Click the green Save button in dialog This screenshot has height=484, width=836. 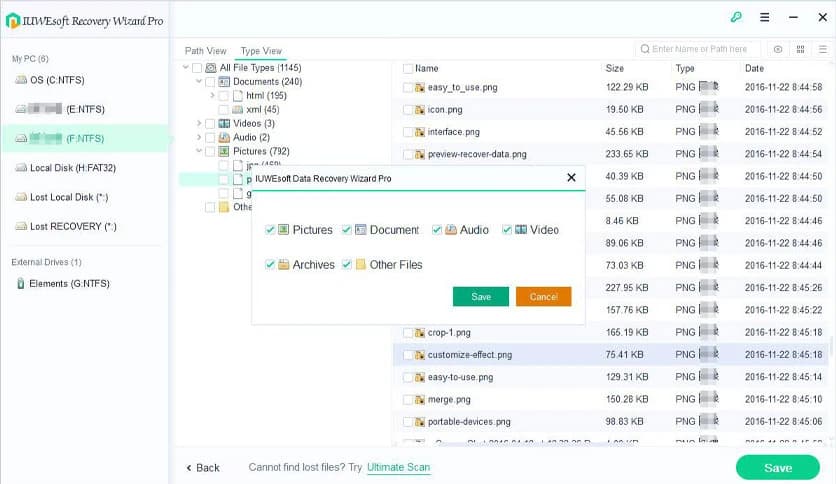point(481,296)
